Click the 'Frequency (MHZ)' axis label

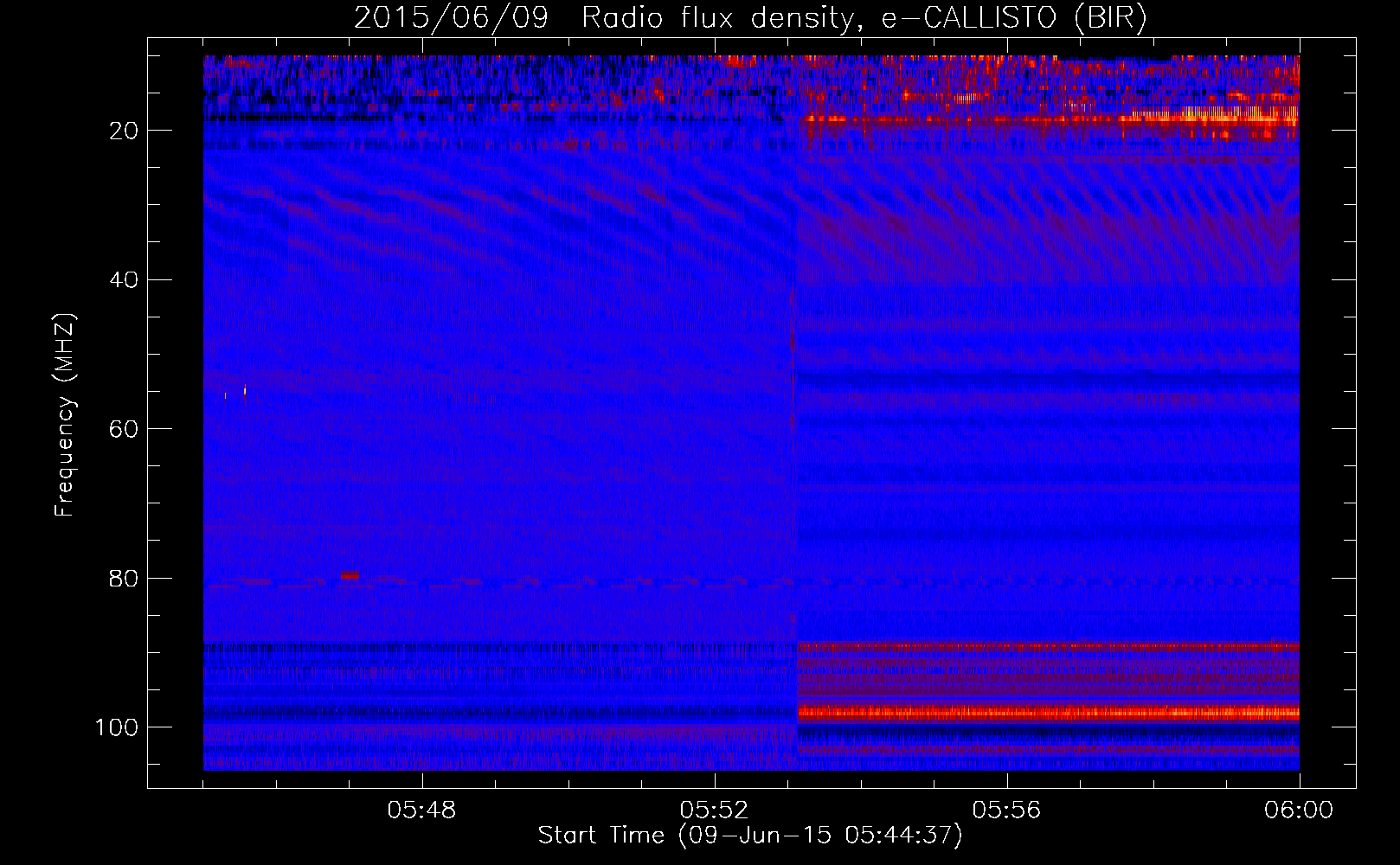coord(65,415)
